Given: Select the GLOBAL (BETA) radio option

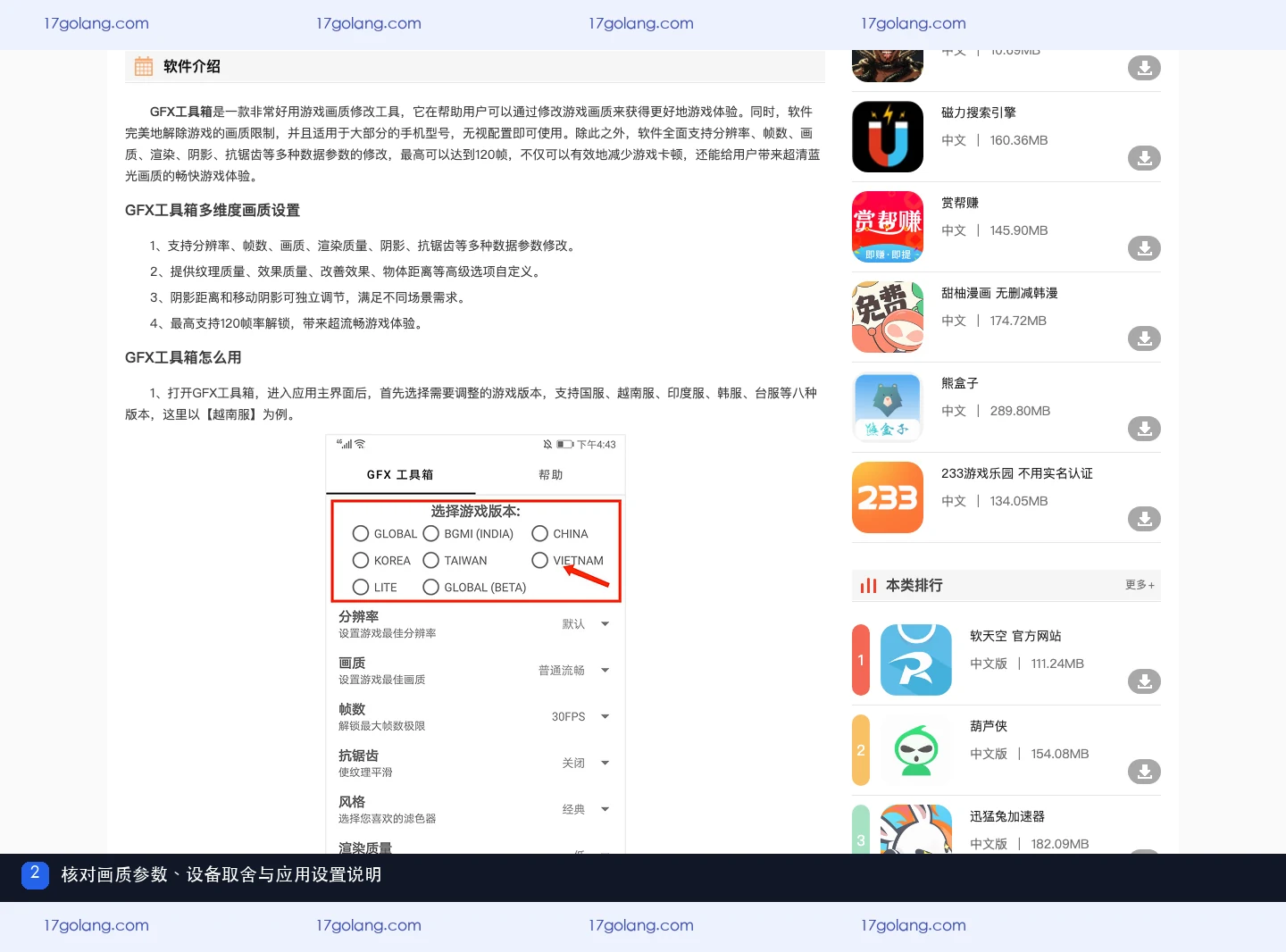Looking at the screenshot, I should pyautogui.click(x=431, y=588).
